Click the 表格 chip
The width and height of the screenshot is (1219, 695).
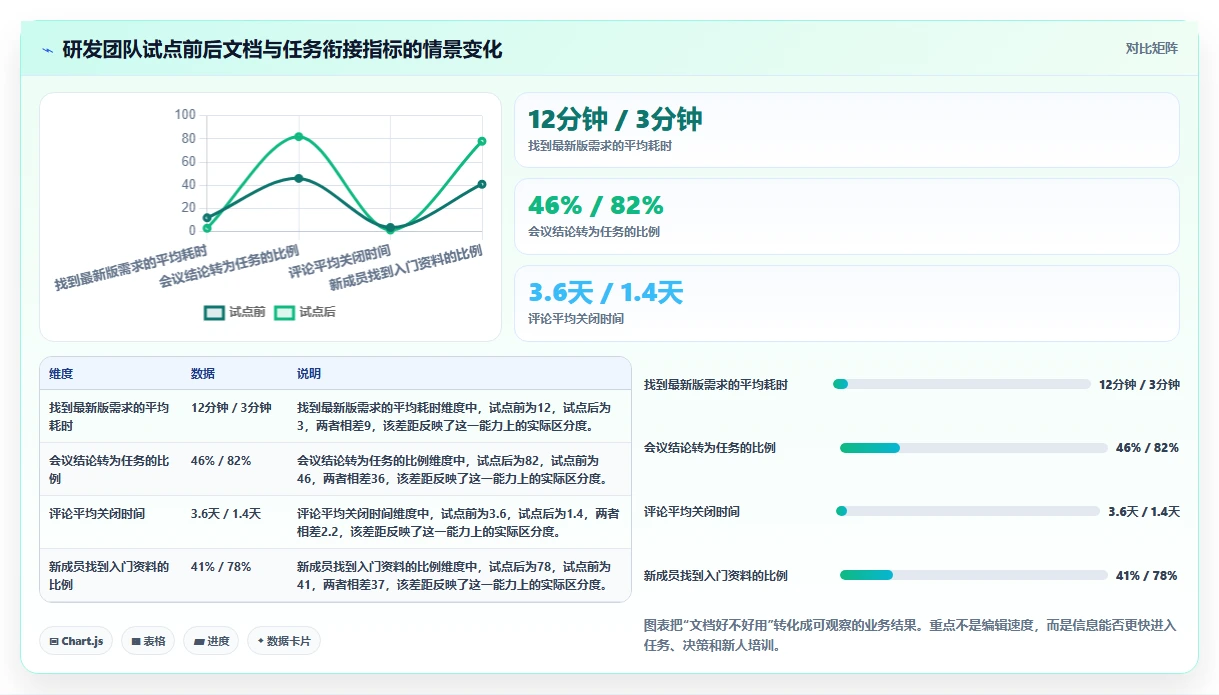(148, 641)
